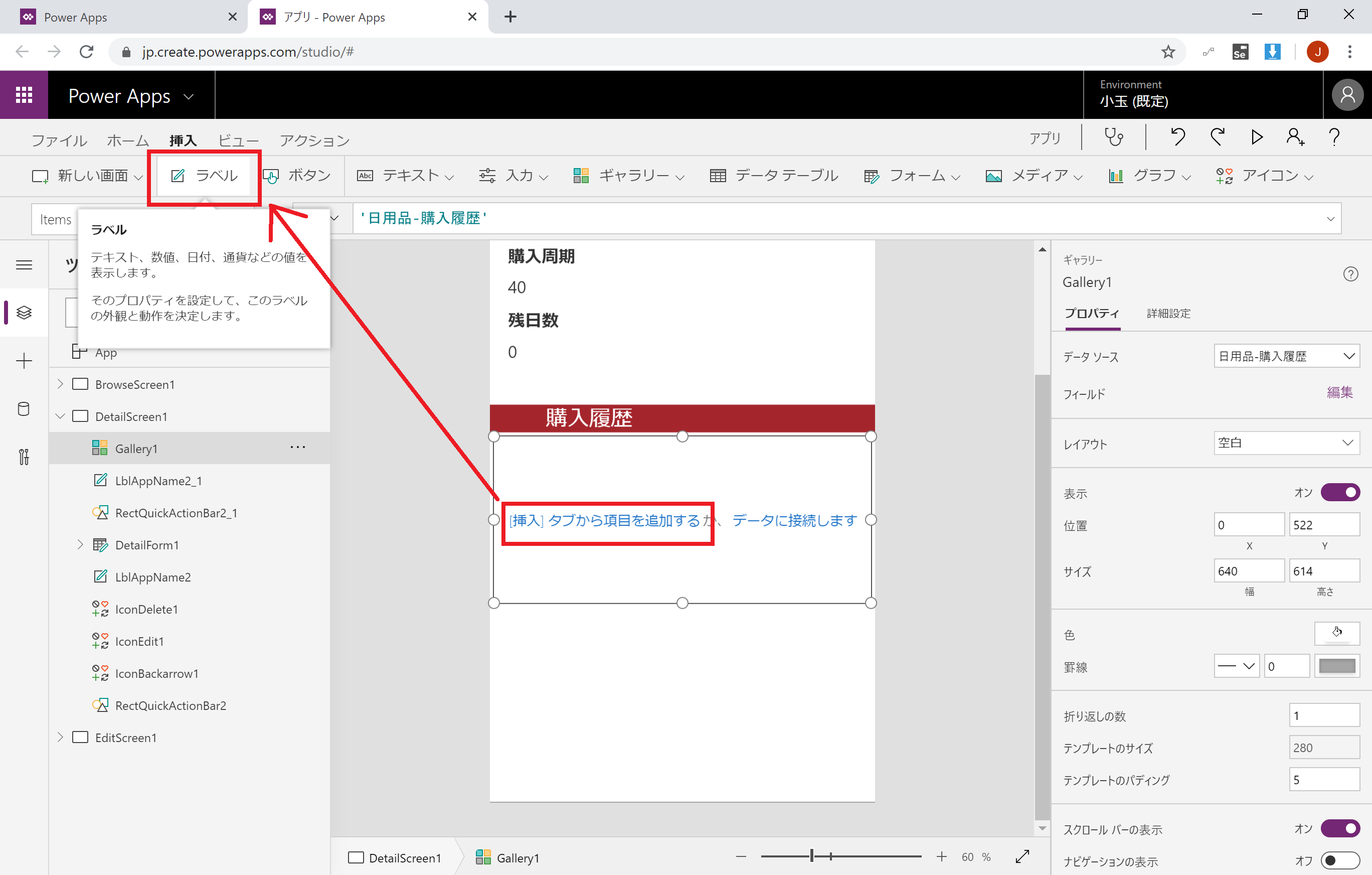The height and width of the screenshot is (875, 1372).
Task: Open the ビュー menu tab
Action: 238,140
